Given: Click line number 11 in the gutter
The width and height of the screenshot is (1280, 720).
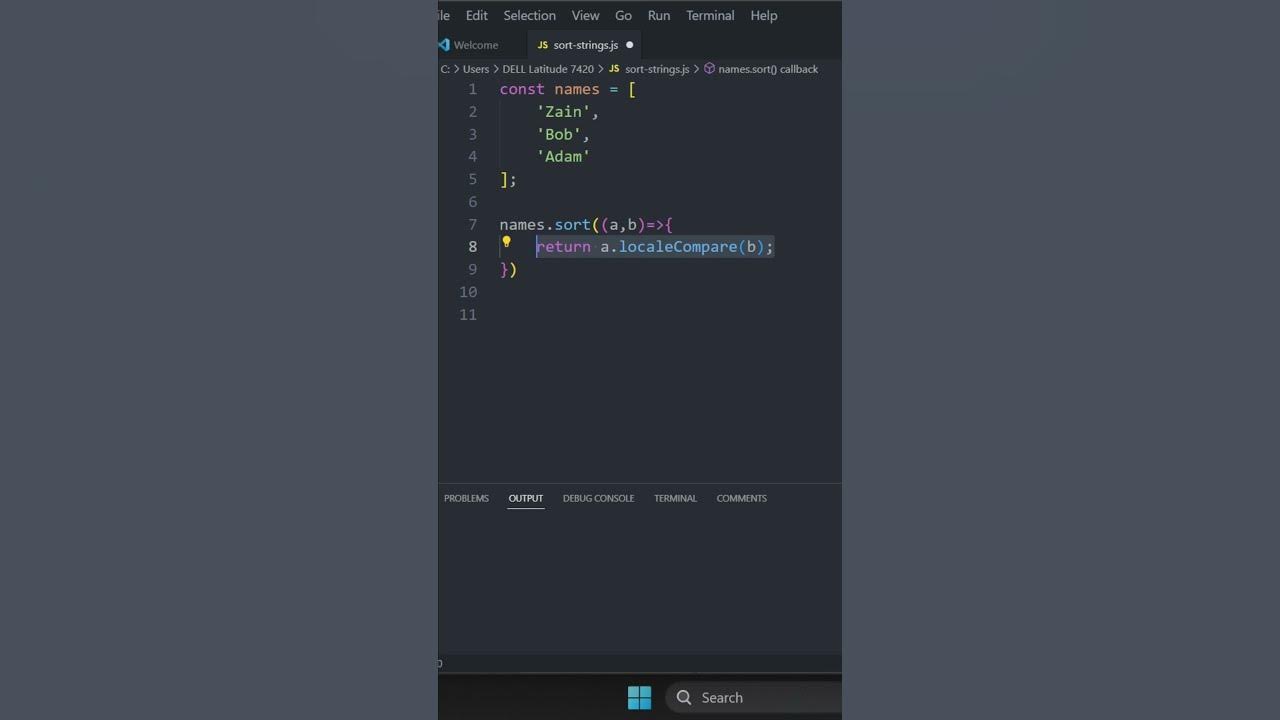Looking at the screenshot, I should tap(468, 314).
